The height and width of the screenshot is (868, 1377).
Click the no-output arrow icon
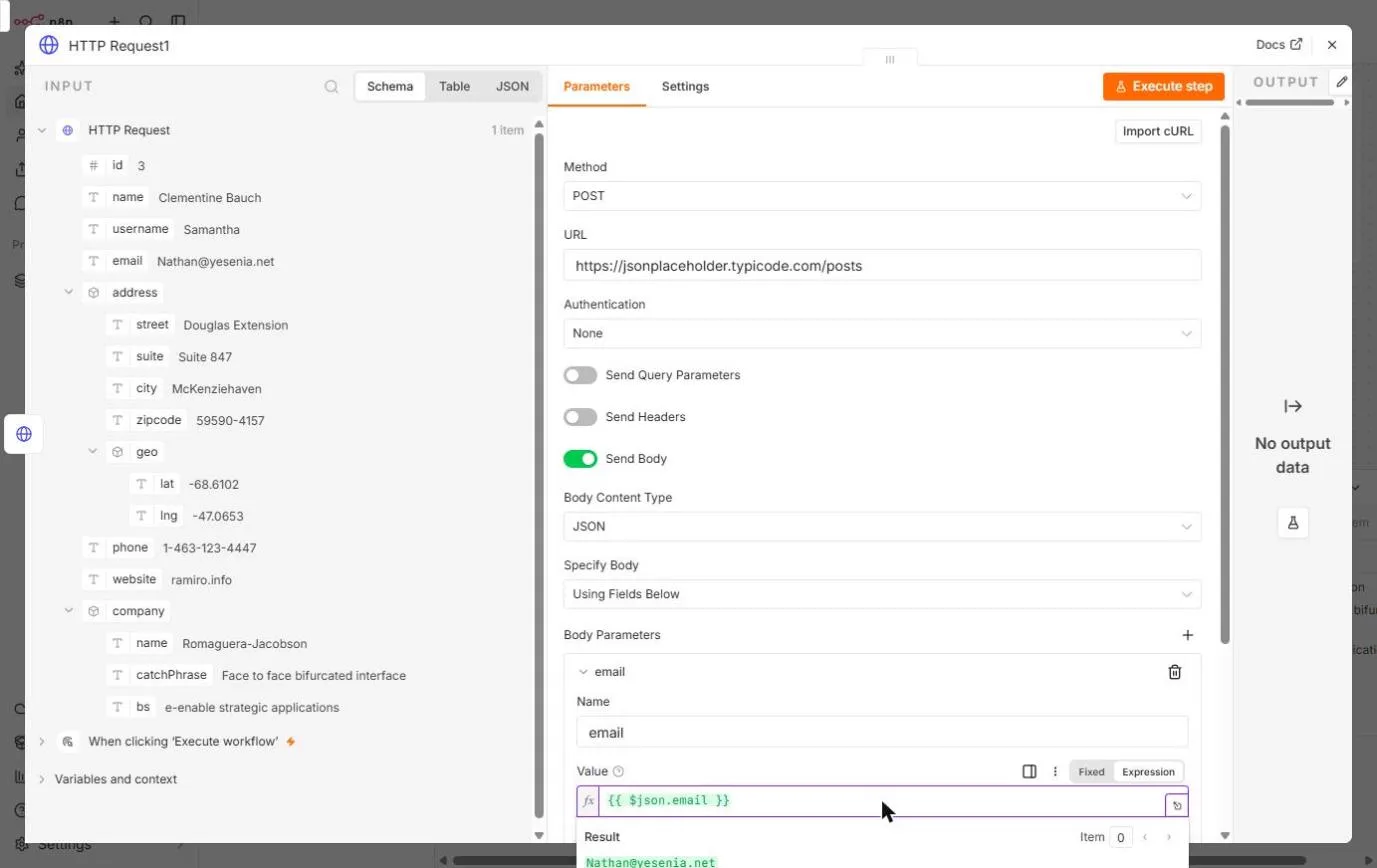[1293, 406]
